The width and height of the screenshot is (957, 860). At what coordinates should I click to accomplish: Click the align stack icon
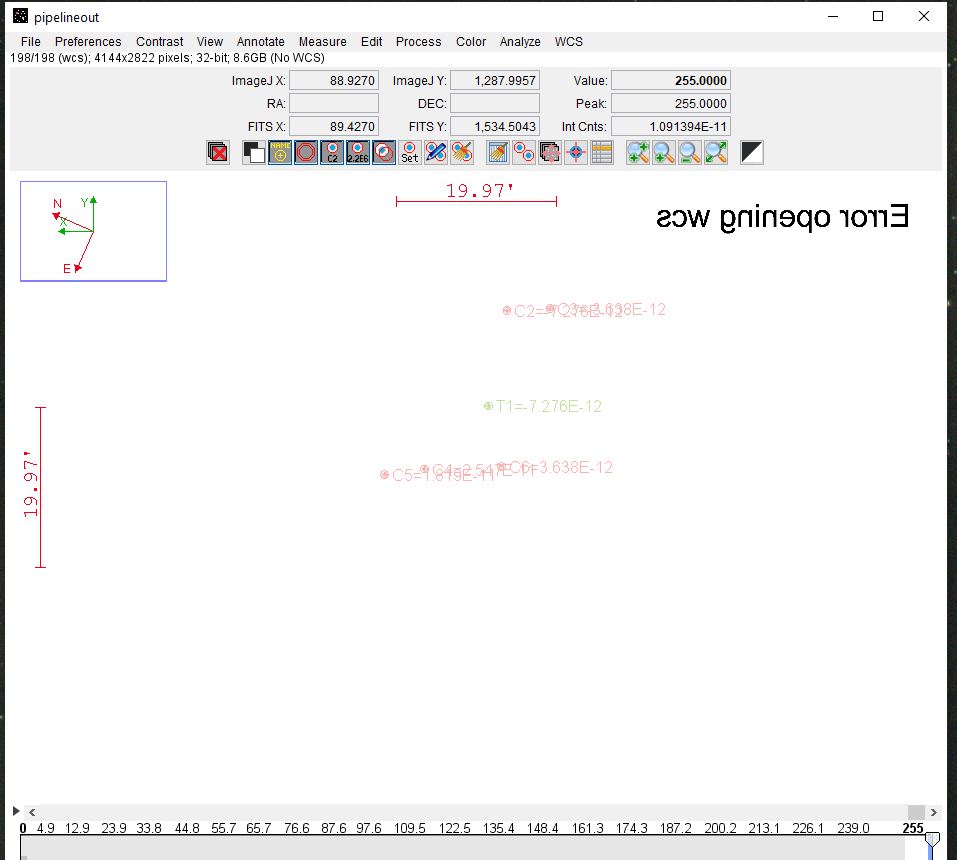549,153
